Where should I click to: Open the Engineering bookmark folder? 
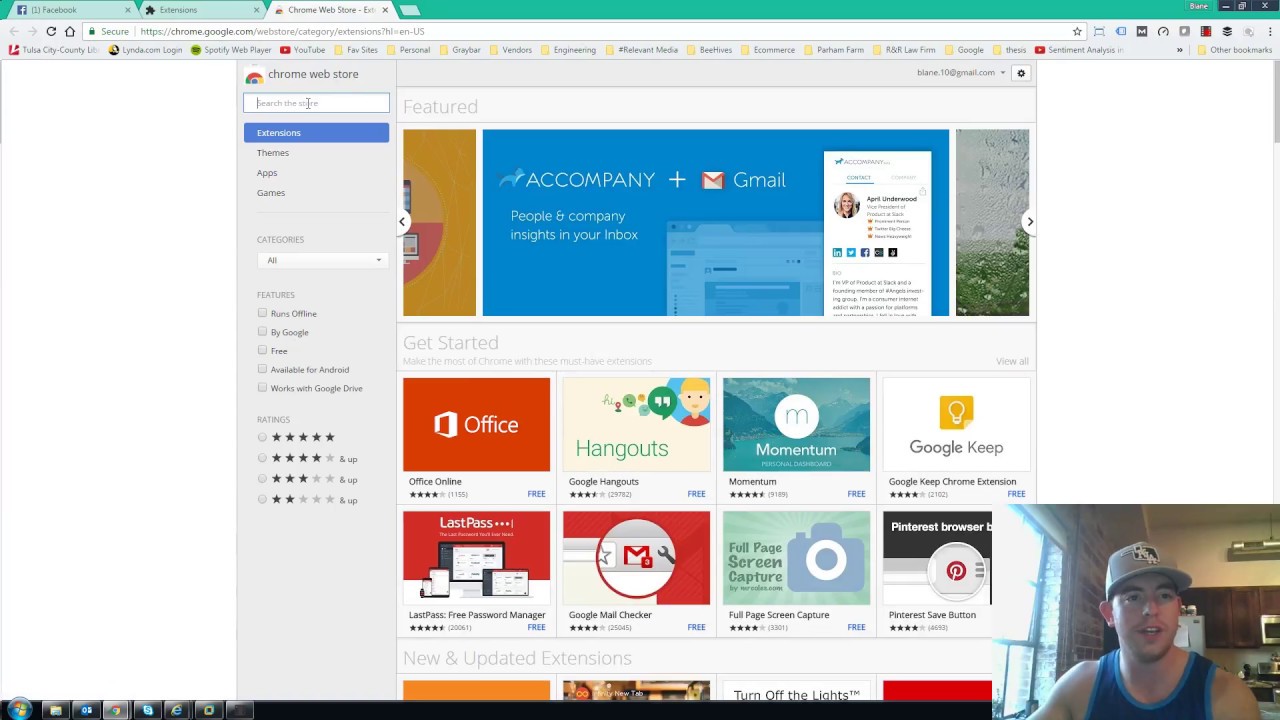pos(567,50)
